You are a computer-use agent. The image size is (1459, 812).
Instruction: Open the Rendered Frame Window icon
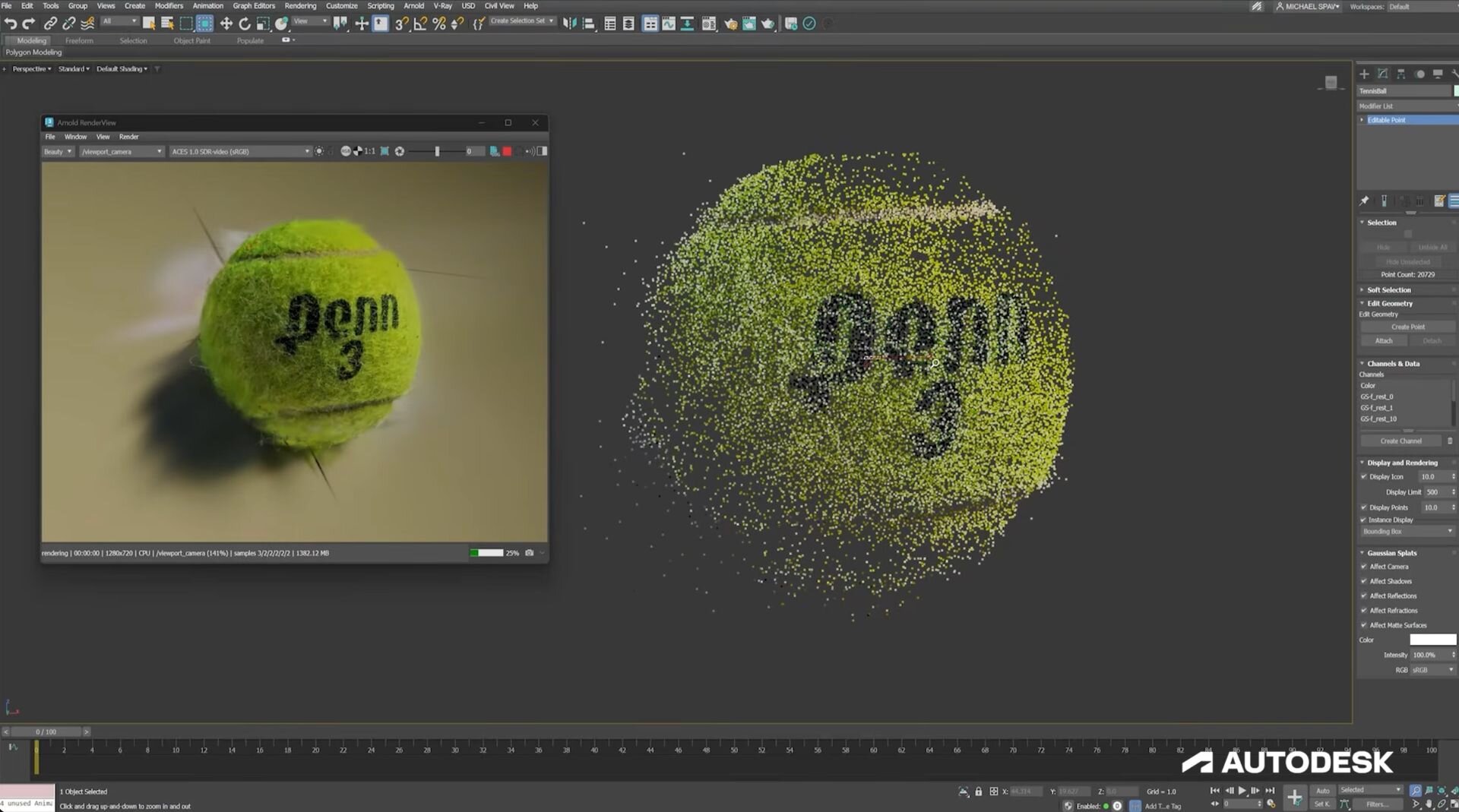pos(749,24)
